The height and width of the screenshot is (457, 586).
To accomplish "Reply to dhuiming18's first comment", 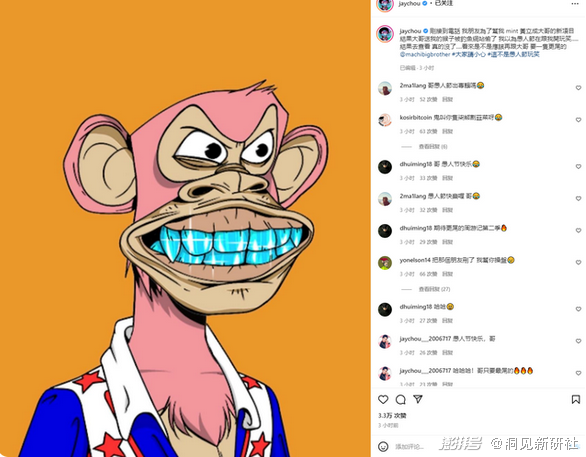I will coord(447,178).
